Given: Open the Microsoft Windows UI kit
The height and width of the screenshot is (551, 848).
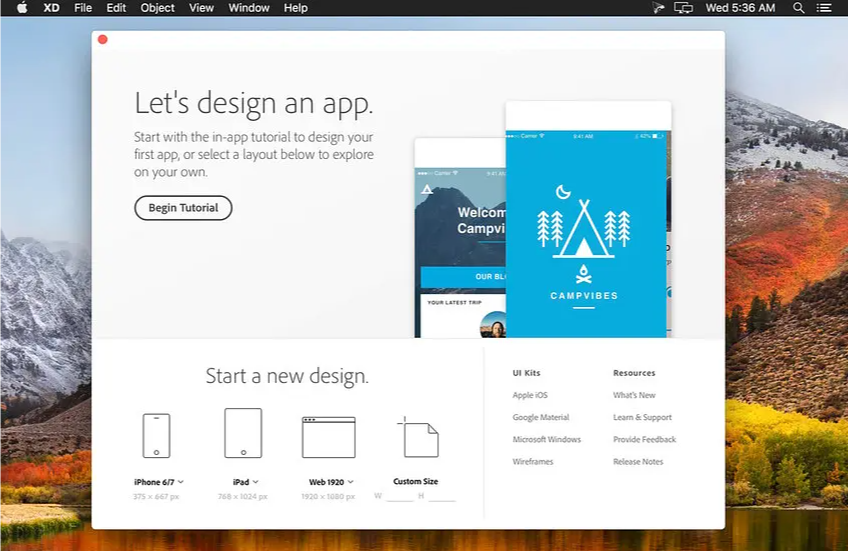Looking at the screenshot, I should (547, 440).
